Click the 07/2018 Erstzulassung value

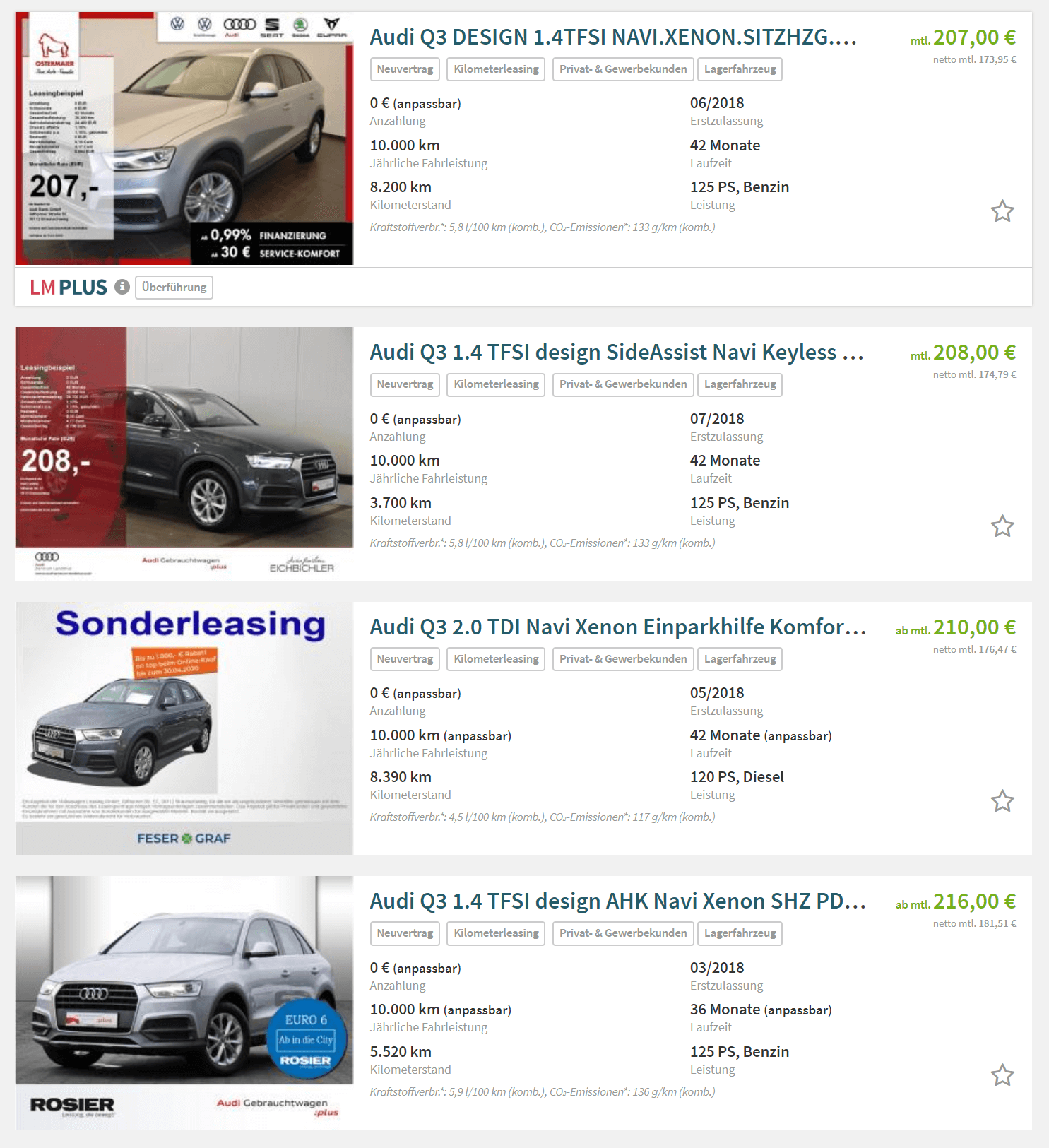717,419
